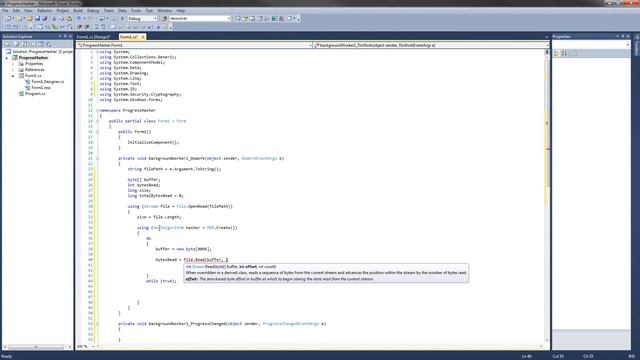Open the Debug menu
640x360 pixels.
tap(93, 10)
